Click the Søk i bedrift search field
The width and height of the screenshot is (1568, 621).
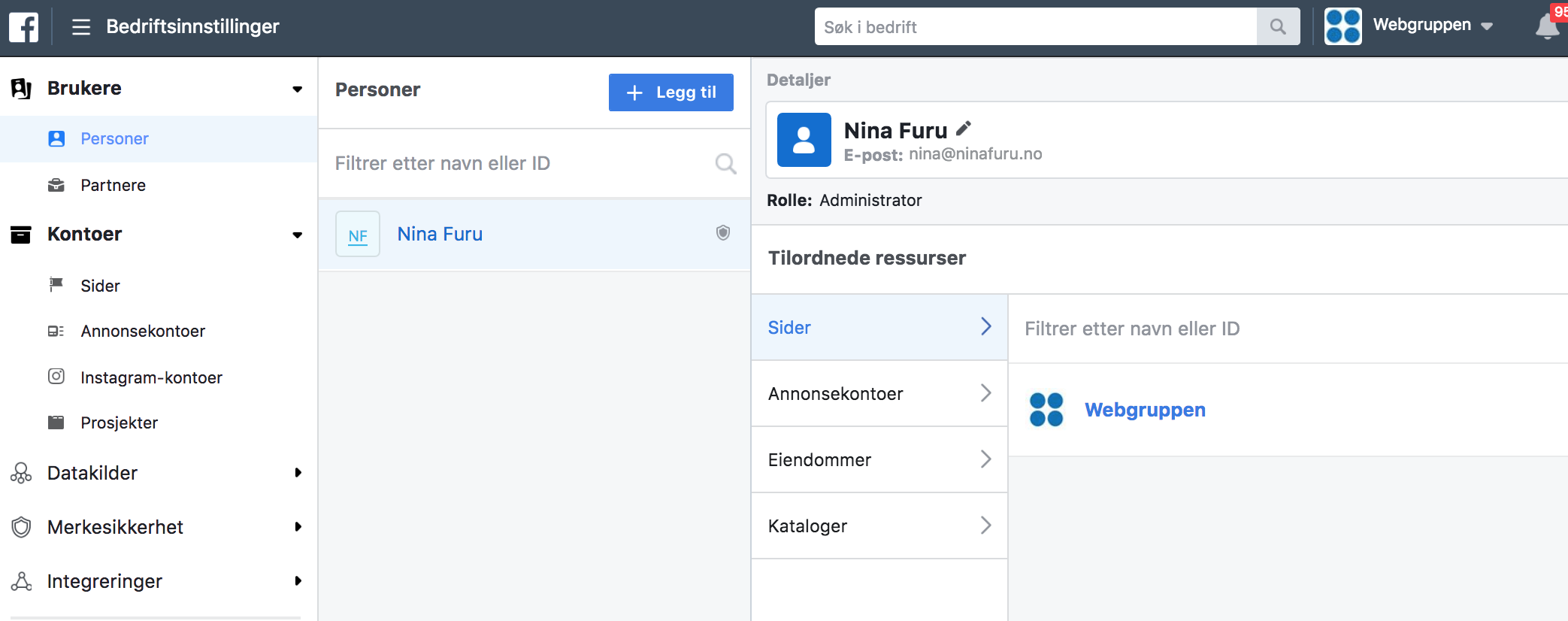pos(1036,26)
